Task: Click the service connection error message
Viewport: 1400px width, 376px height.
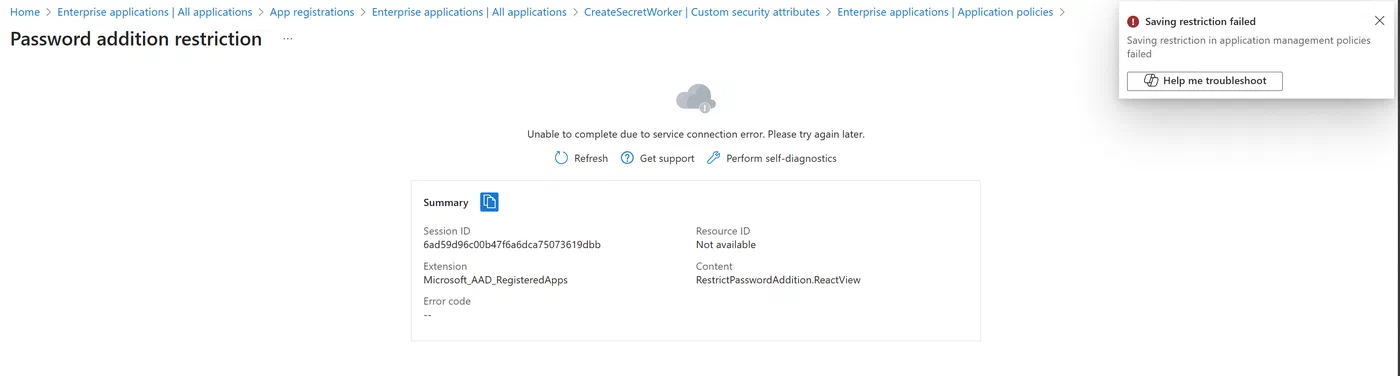Action: pos(696,134)
